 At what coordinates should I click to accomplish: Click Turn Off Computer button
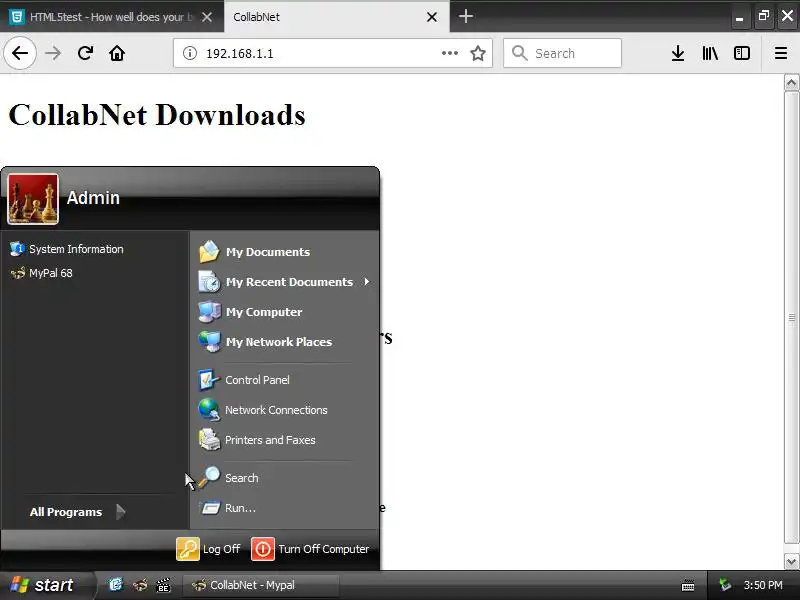[x=311, y=549]
